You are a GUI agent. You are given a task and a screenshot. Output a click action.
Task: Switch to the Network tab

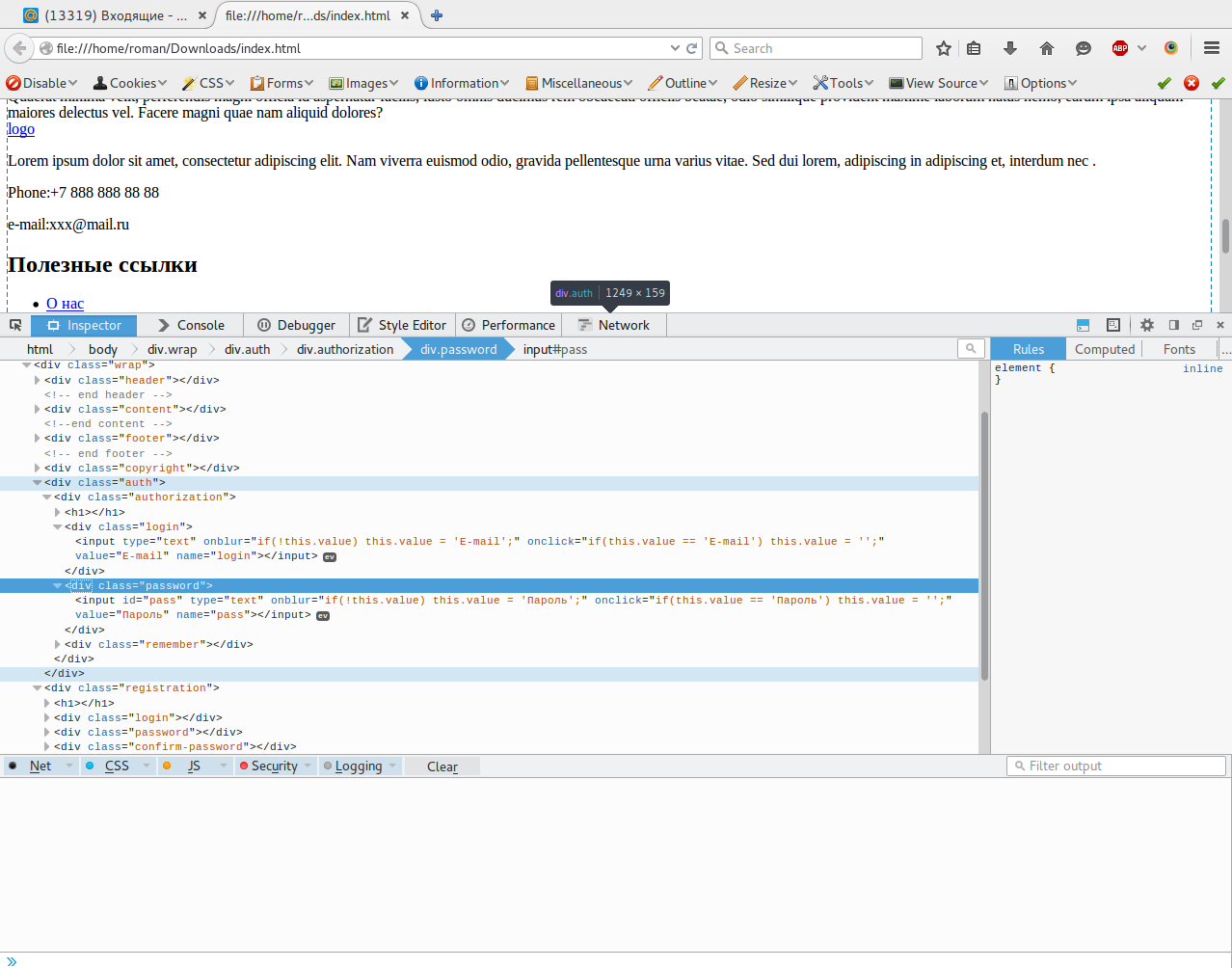click(613, 325)
